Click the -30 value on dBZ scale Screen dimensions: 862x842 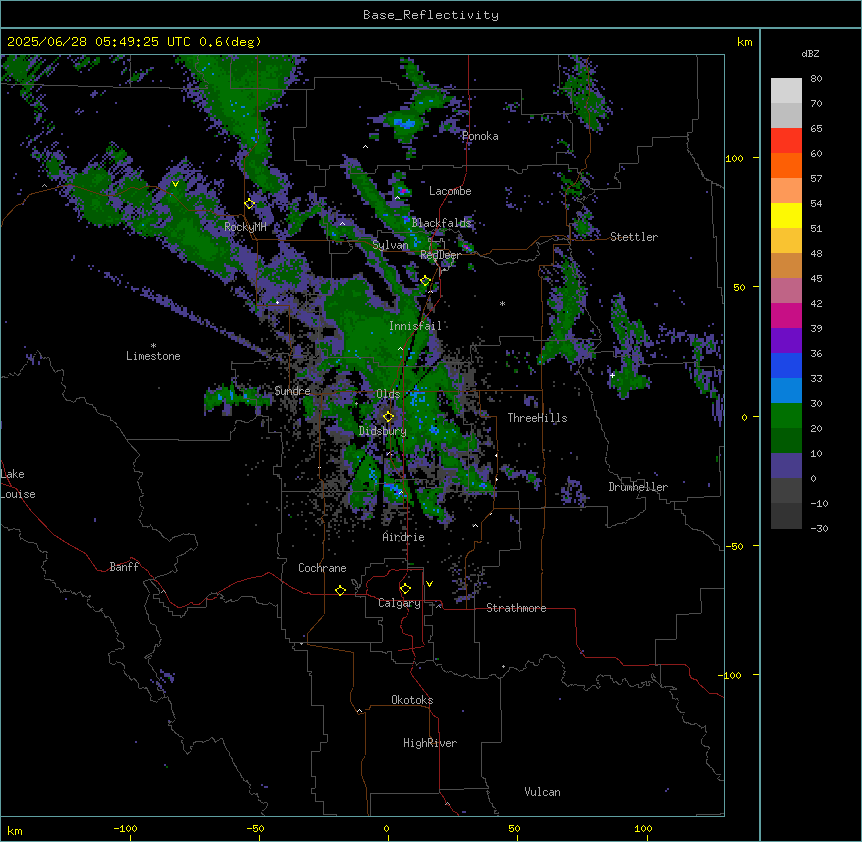click(x=819, y=528)
